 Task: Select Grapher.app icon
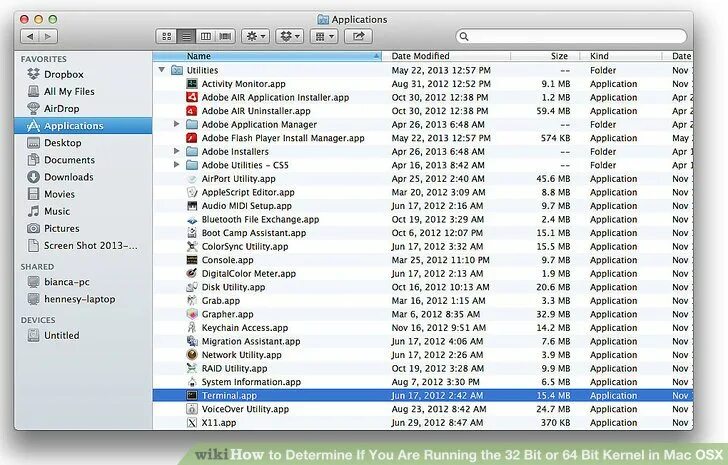pos(192,314)
